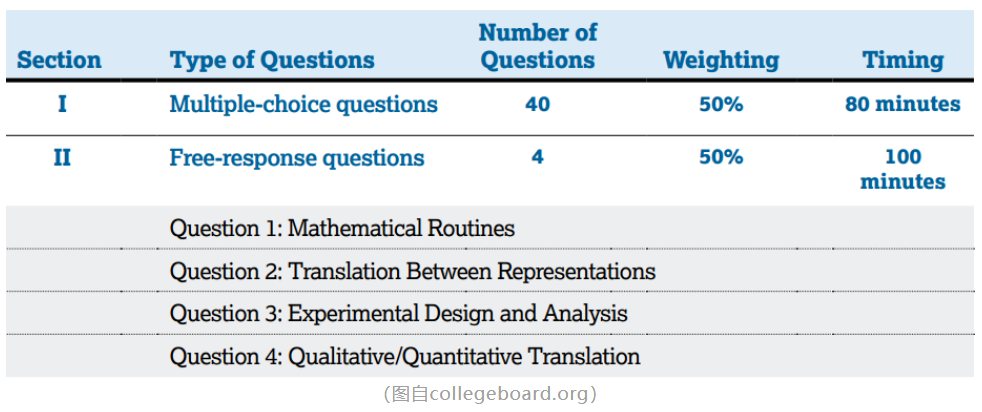982x412 pixels.
Task: Select the number 4 questions cell
Action: pyautogui.click(x=537, y=158)
